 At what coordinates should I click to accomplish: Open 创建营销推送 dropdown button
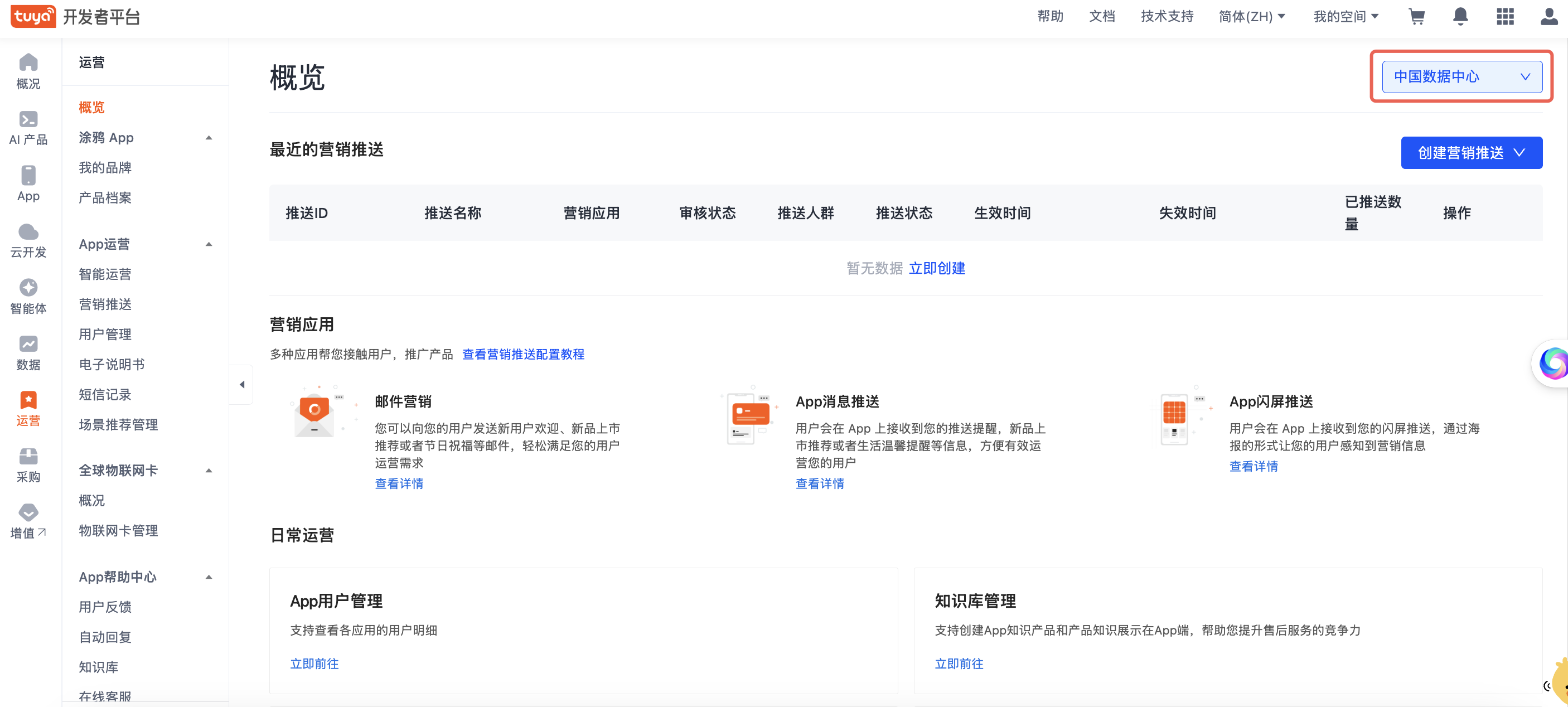(x=1471, y=152)
